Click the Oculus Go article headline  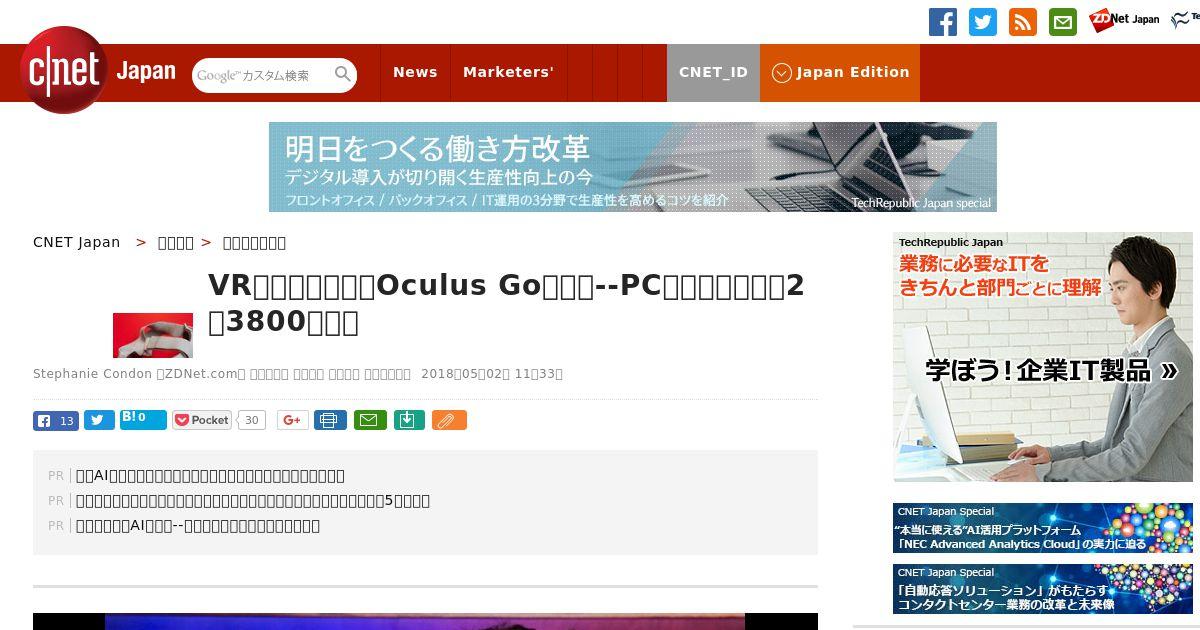pyautogui.click(x=506, y=304)
